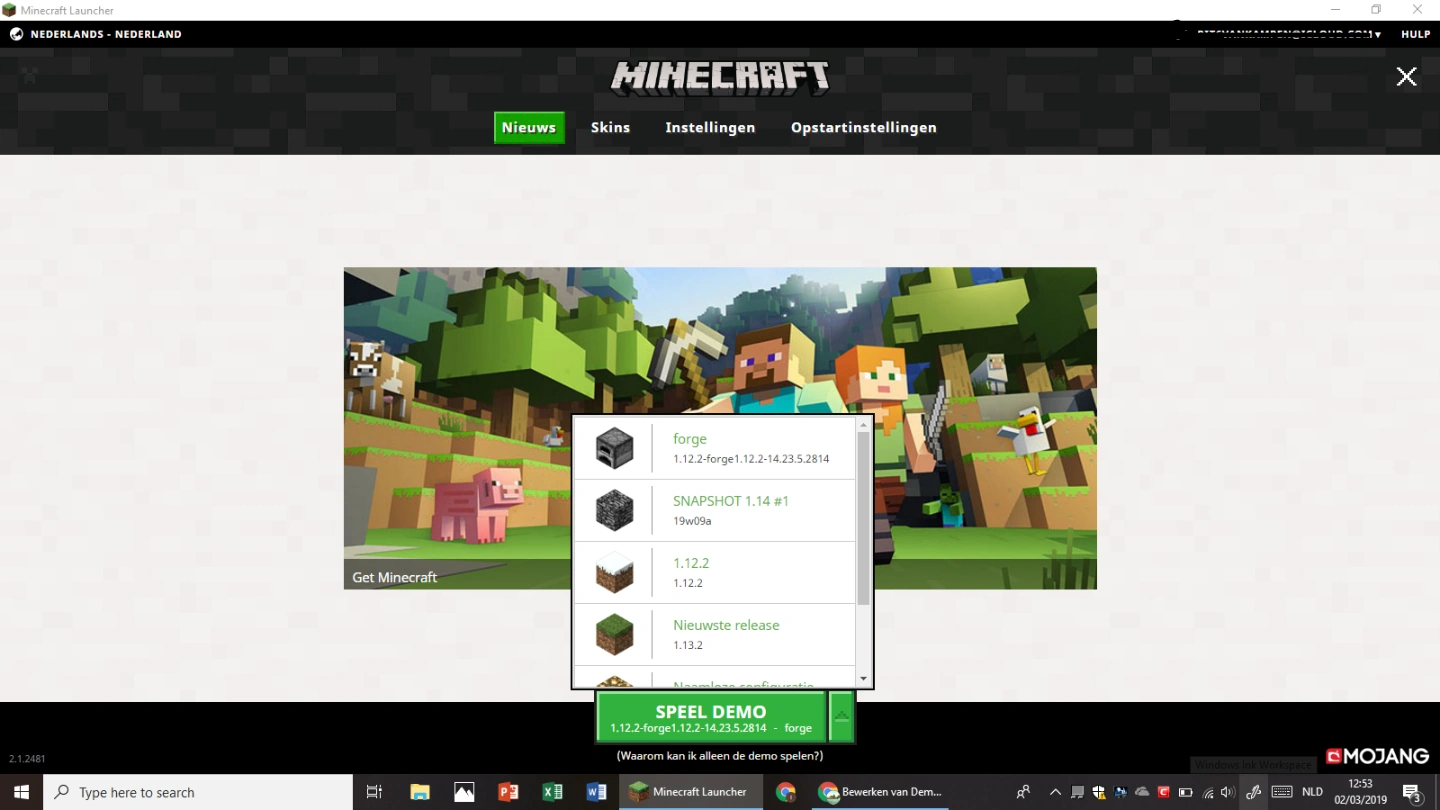Open the NLD input language indicator
Screen dimensions: 1440x810
(1312, 792)
